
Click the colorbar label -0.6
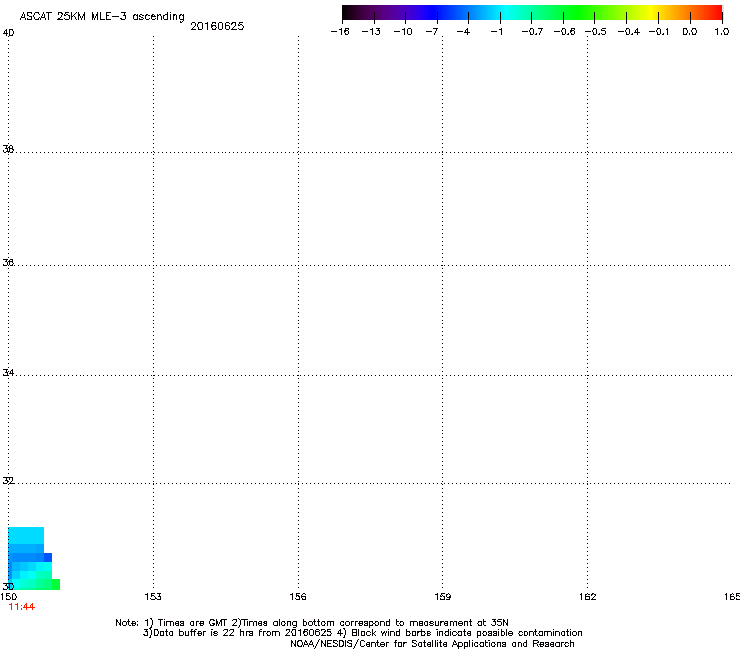pos(564,32)
